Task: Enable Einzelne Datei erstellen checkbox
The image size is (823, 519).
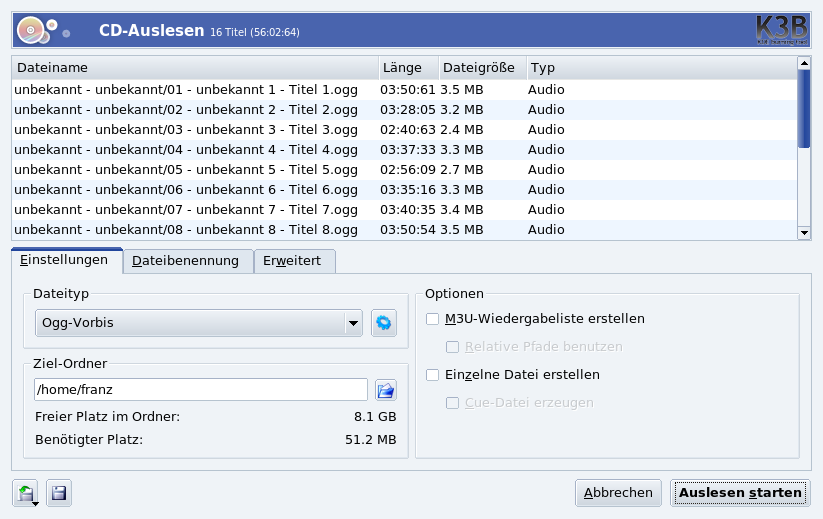Action: click(432, 375)
